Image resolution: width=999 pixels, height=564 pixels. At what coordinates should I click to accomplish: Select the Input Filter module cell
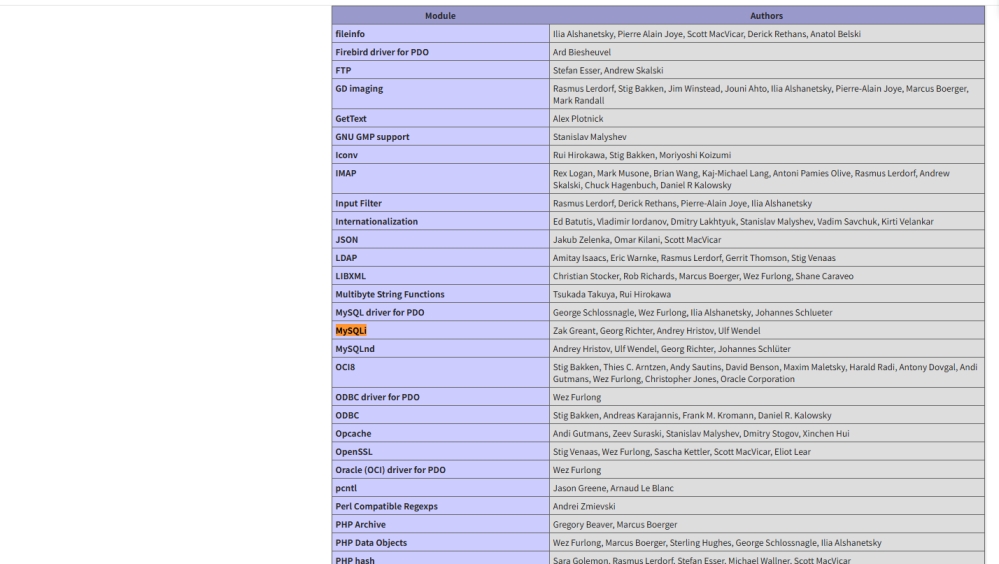click(440, 203)
